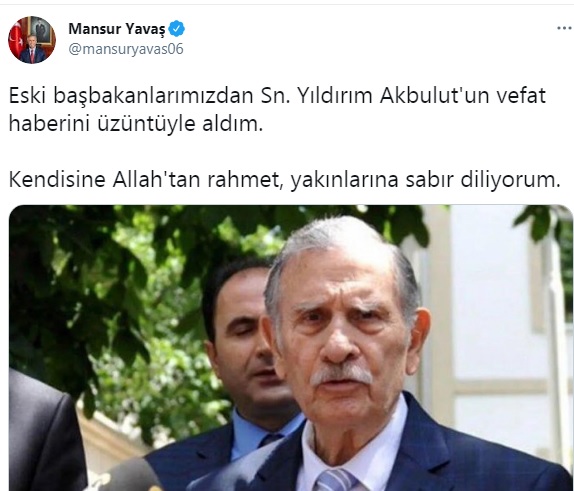Click the word "başbakanlarımızdan" in the tweet
Viewport: 574px width, 491px height.
tap(153, 97)
